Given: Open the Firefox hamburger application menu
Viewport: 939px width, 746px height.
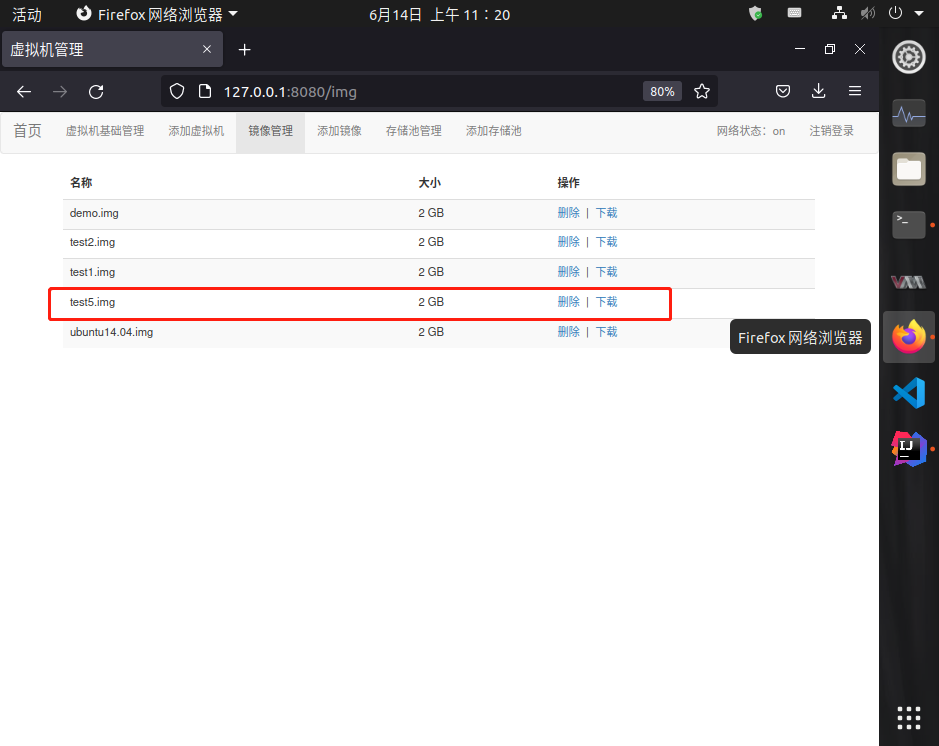Looking at the screenshot, I should [x=855, y=91].
